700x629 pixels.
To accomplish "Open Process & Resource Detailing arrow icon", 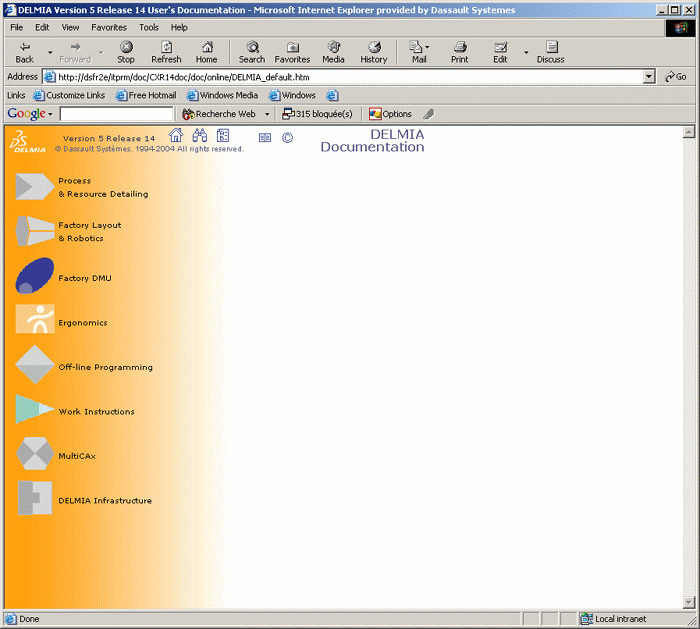I will 35,187.
